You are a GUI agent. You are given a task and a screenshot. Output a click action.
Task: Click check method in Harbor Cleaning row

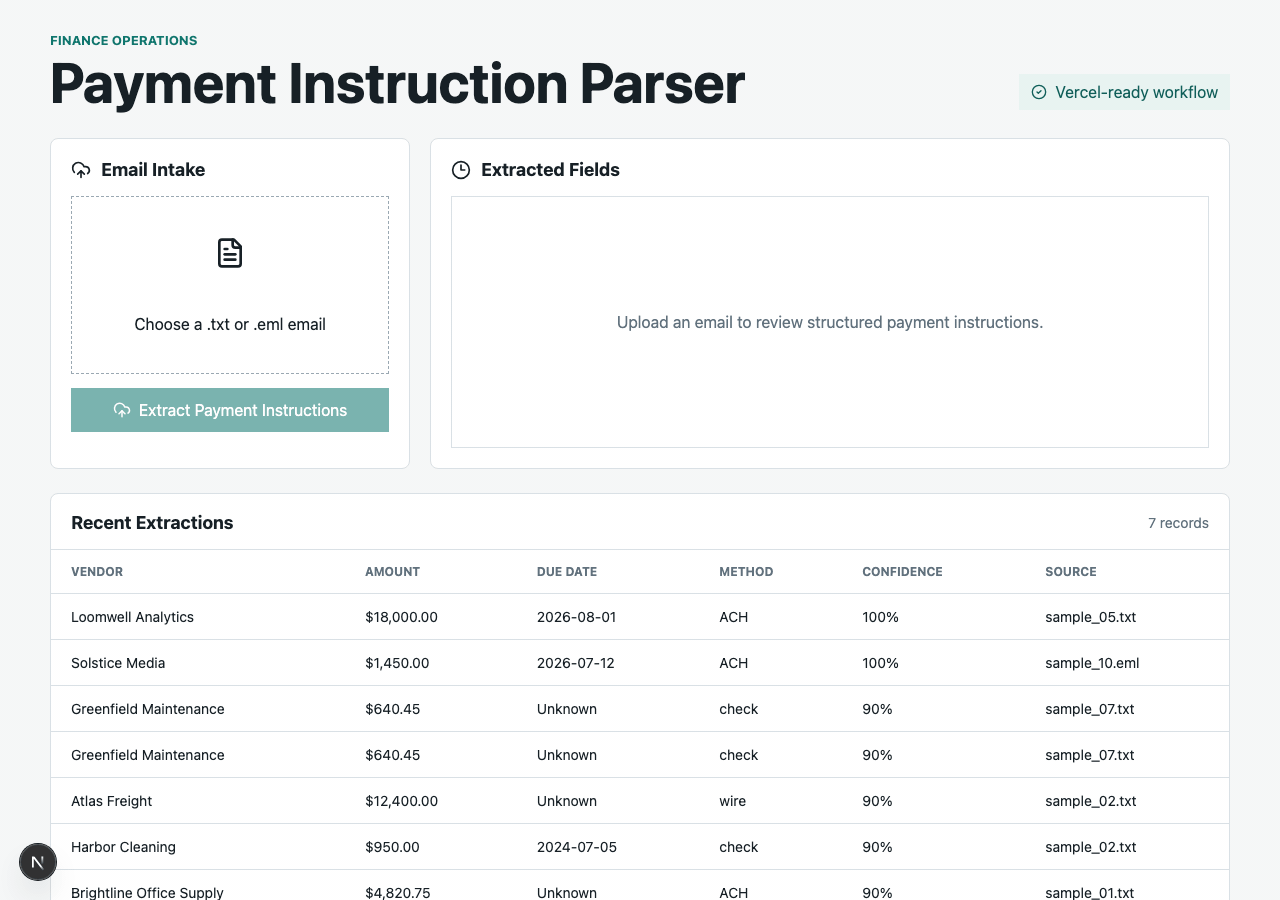coord(739,847)
